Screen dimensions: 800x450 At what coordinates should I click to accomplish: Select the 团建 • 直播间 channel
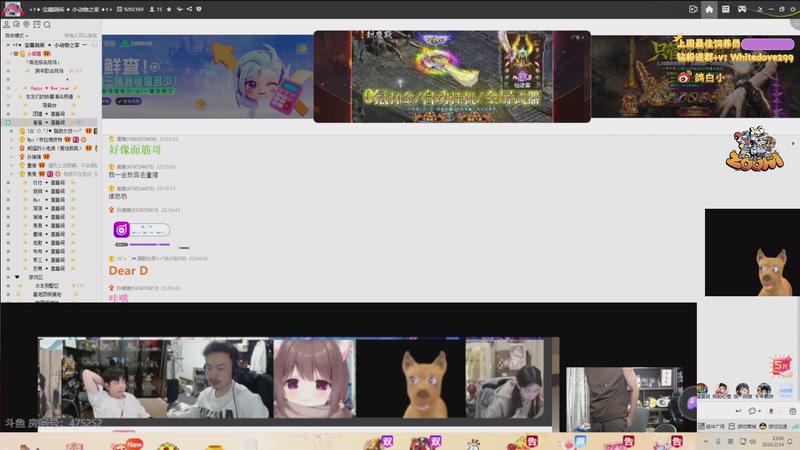point(48,114)
